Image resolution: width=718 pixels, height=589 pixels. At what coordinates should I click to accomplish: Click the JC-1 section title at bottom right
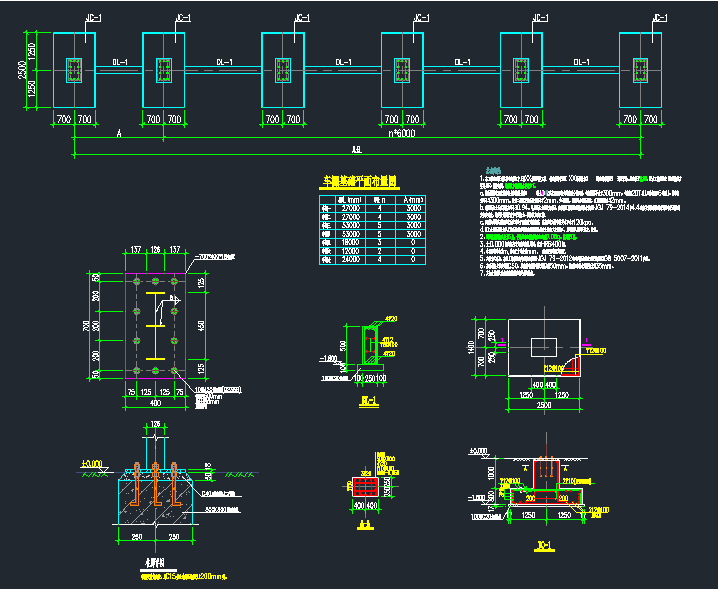click(x=545, y=546)
